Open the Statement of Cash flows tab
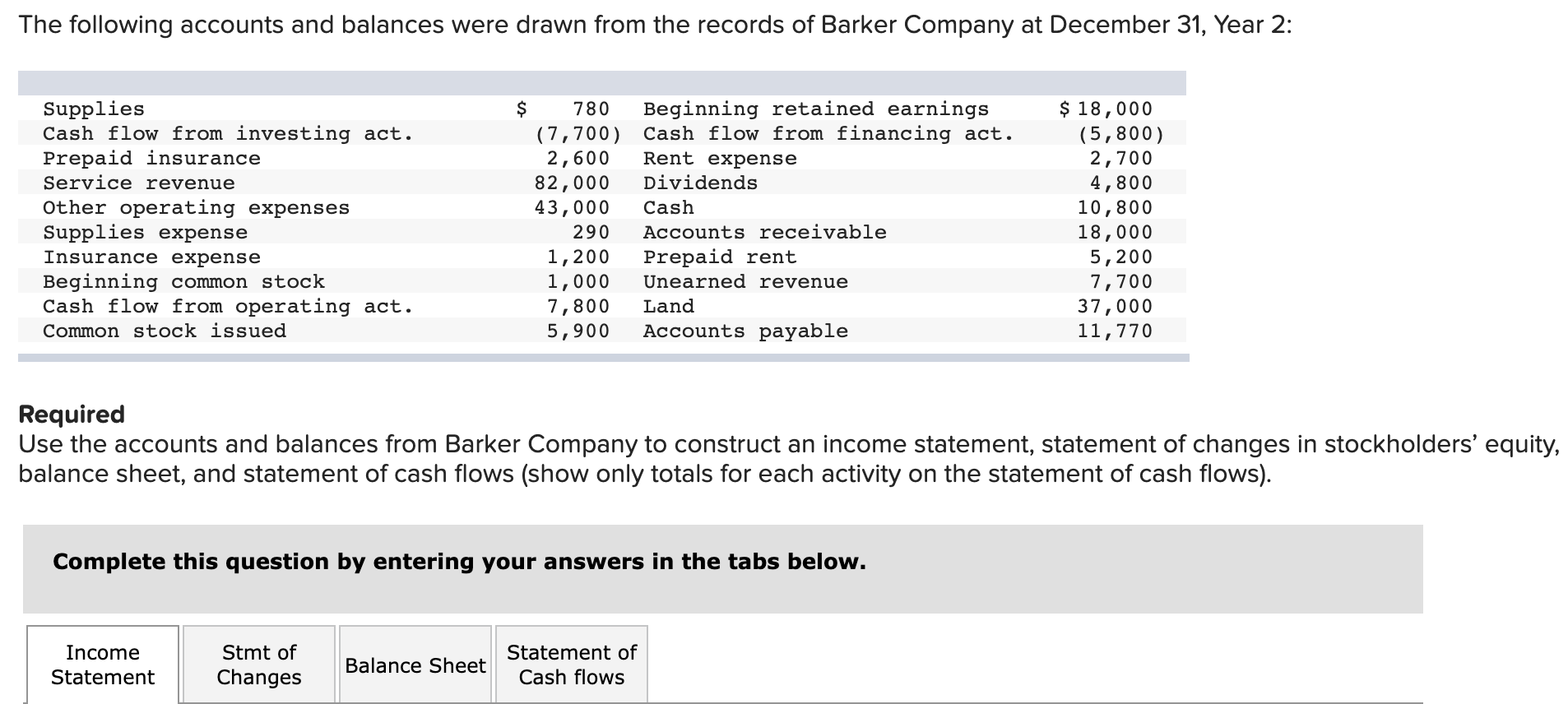Screen dimensions: 1568x704 click(x=571, y=665)
